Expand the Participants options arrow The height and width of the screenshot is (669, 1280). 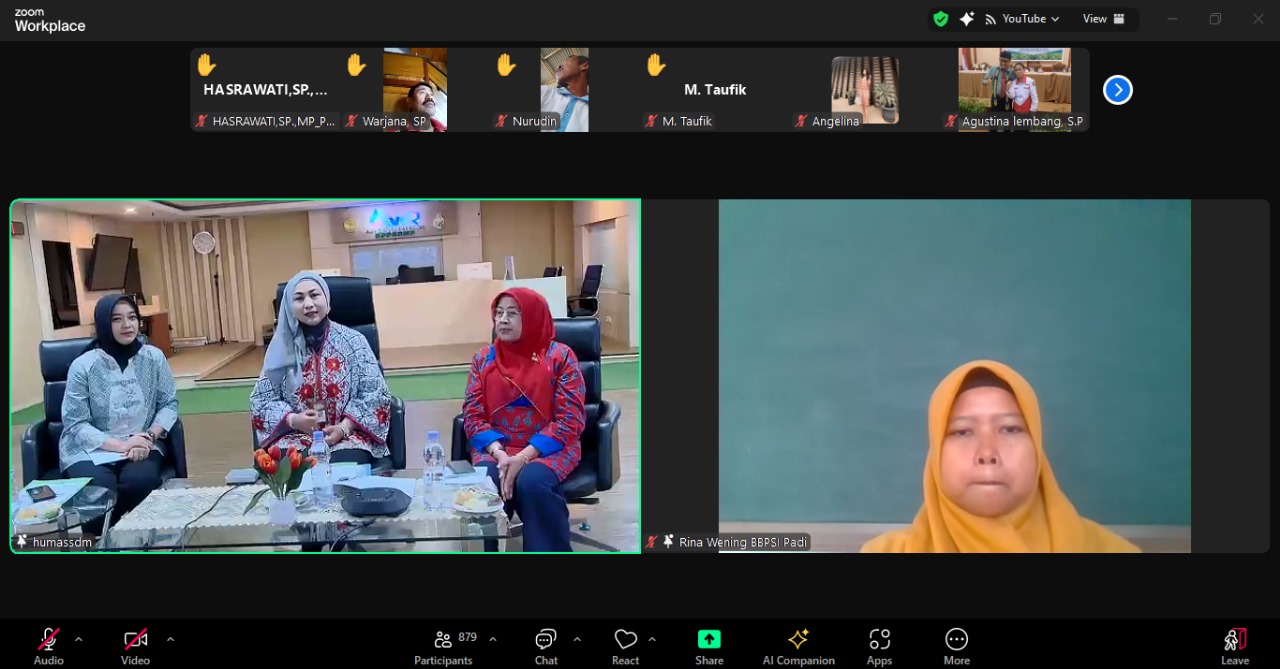click(492, 639)
